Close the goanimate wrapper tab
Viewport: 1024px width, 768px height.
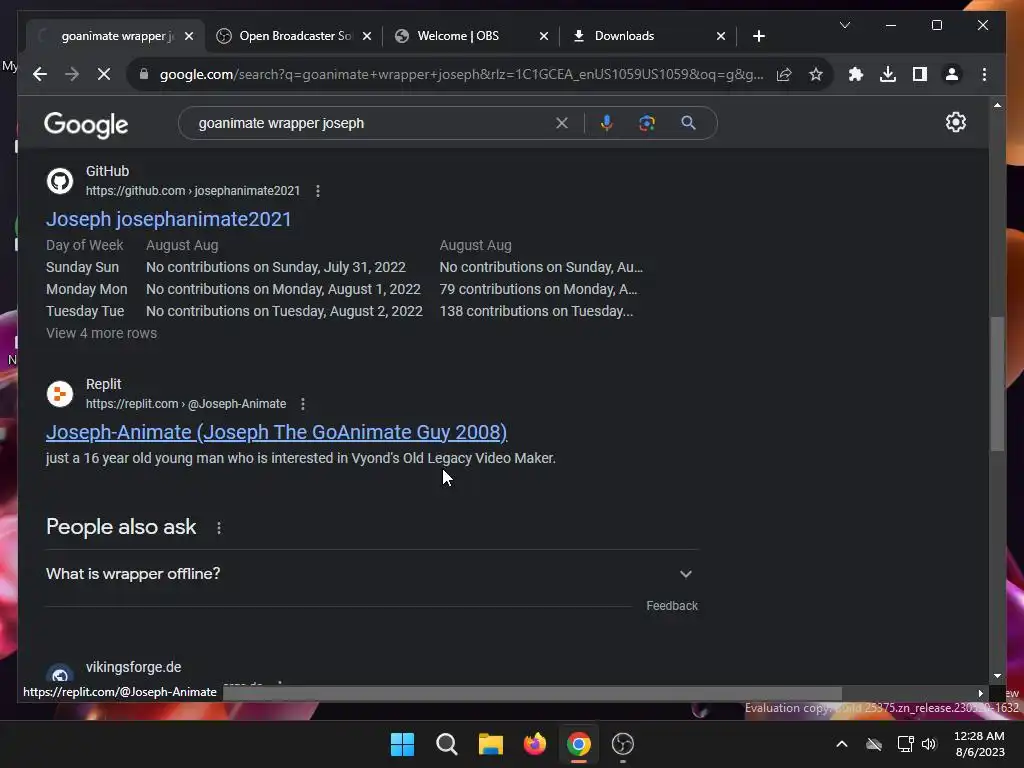point(189,36)
